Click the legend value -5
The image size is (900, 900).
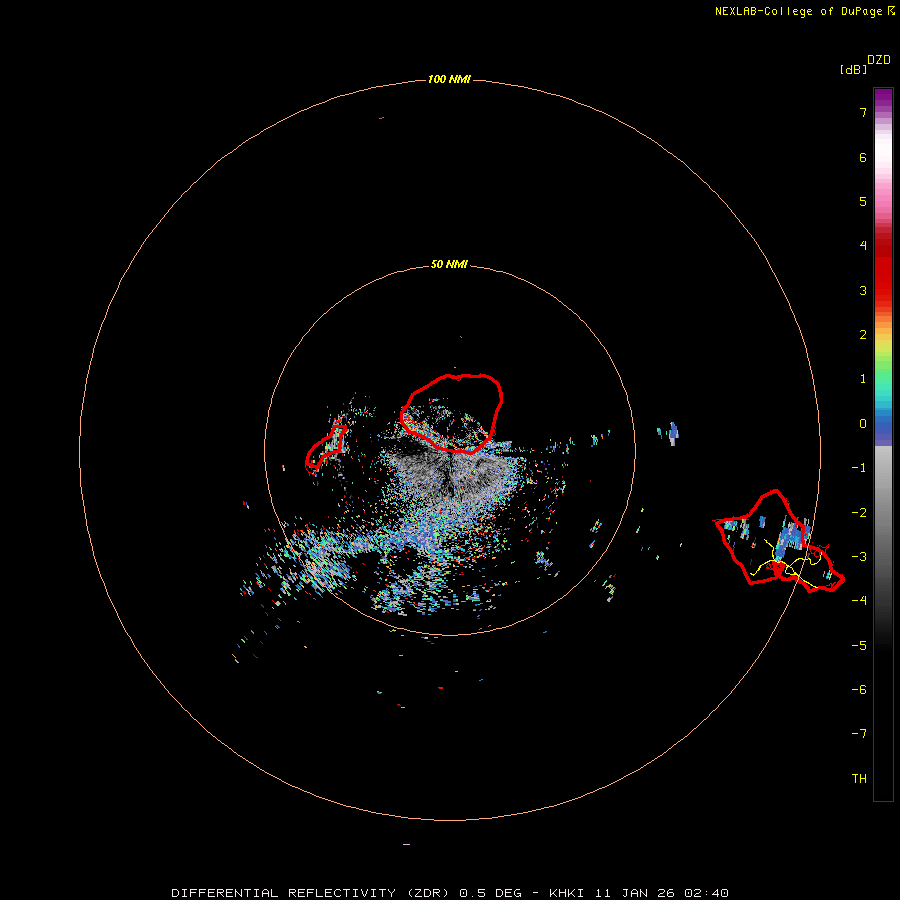click(x=859, y=646)
